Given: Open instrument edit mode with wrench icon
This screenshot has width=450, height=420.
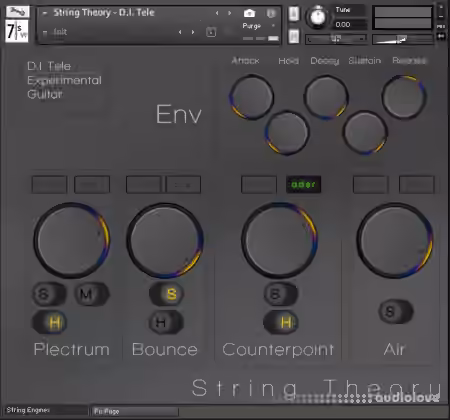Looking at the screenshot, I should (17, 12).
